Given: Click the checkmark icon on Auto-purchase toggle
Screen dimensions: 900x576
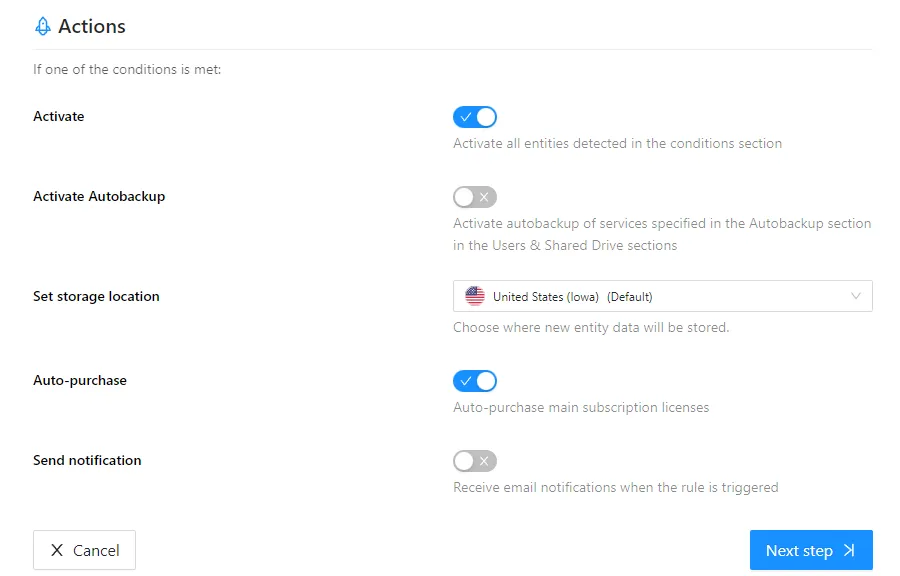Looking at the screenshot, I should click(x=468, y=380).
